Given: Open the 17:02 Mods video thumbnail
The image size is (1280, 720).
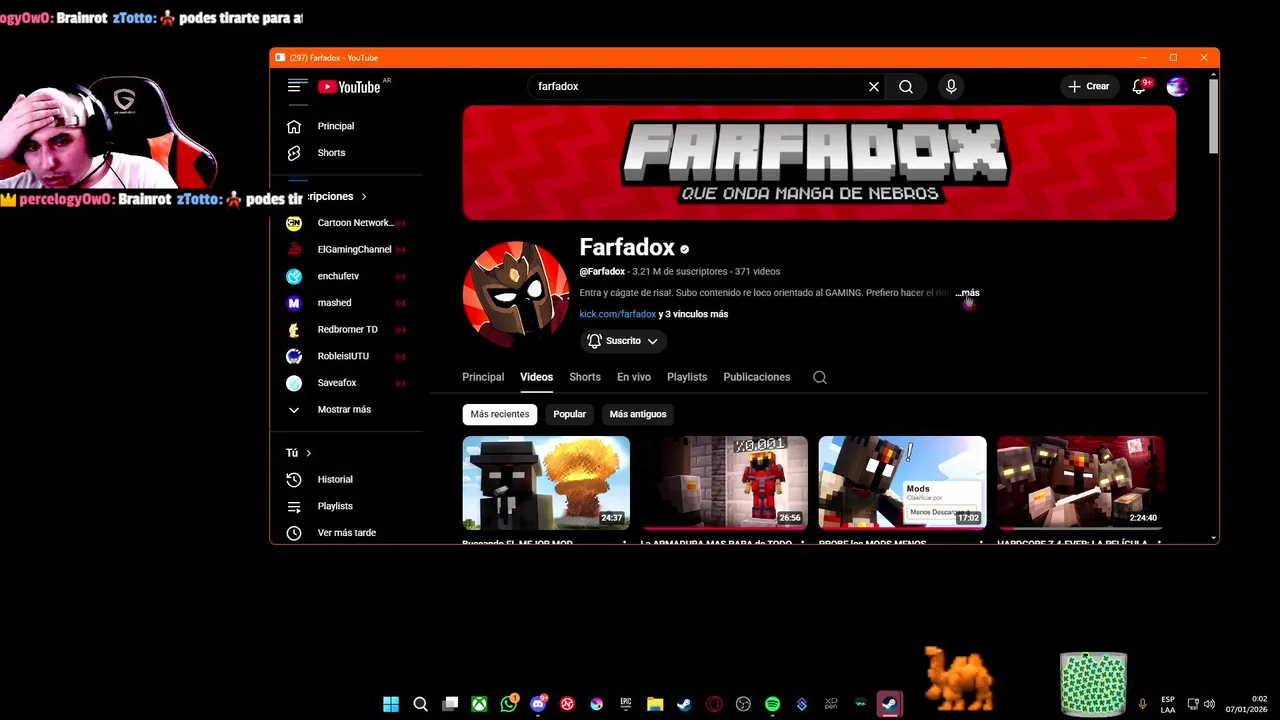Looking at the screenshot, I should tap(903, 483).
